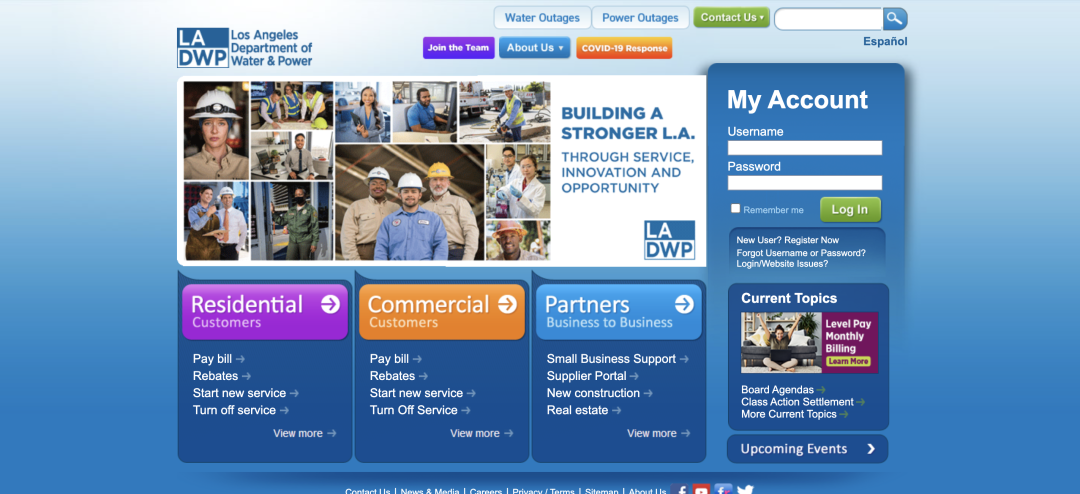This screenshot has width=1080, height=494.
Task: Click Forgot Username or Password link
Action: coord(801,253)
